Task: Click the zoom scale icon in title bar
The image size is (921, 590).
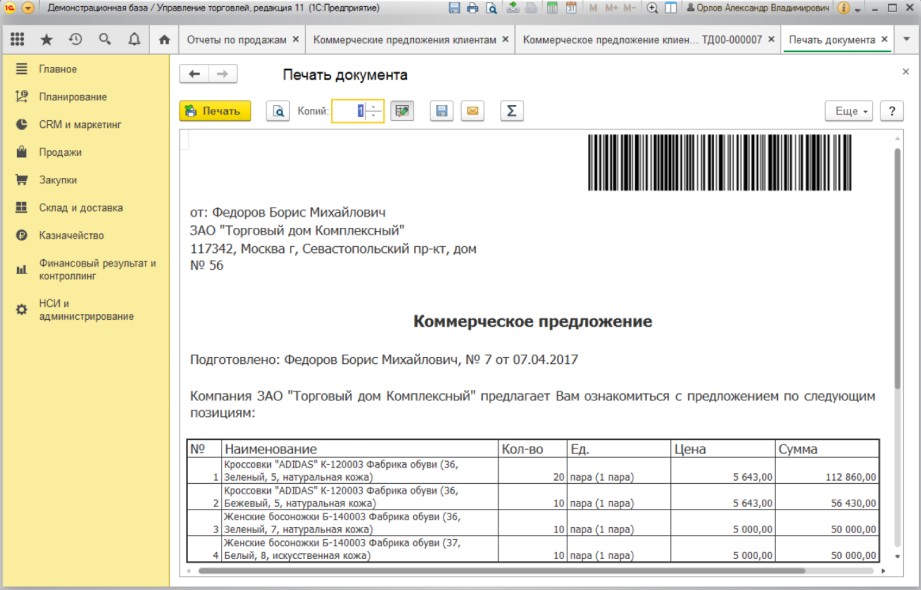Action: click(x=652, y=8)
